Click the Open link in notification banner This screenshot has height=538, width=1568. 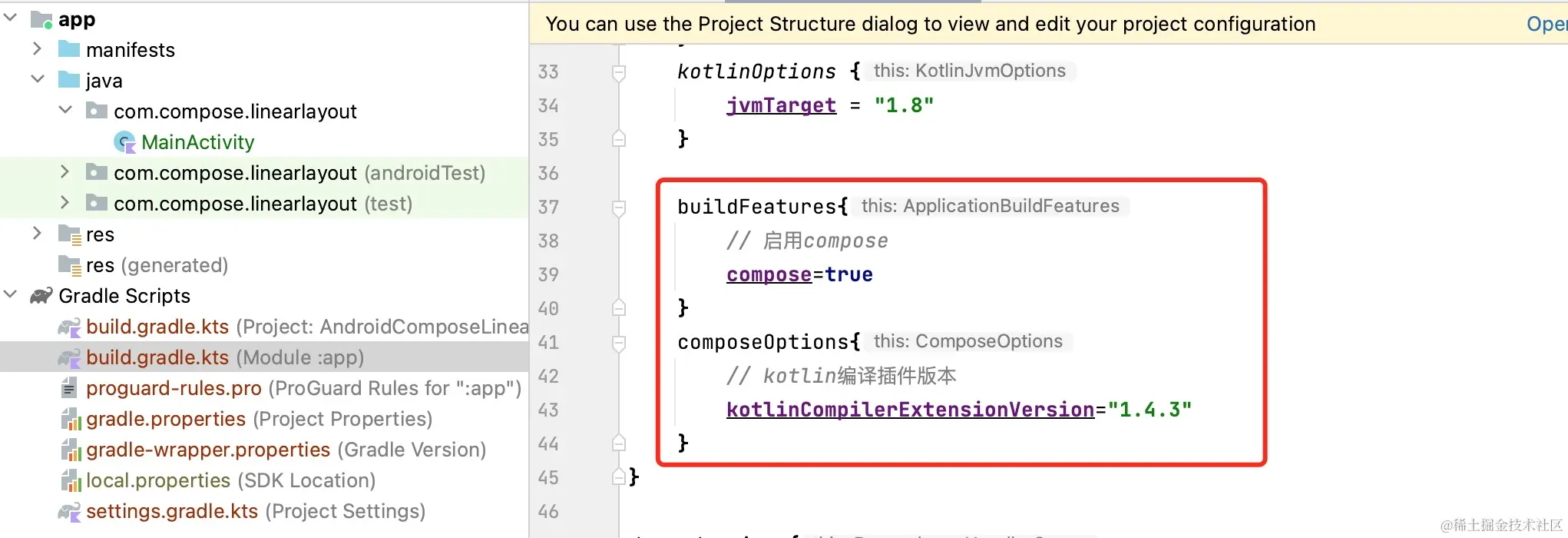pos(1545,24)
